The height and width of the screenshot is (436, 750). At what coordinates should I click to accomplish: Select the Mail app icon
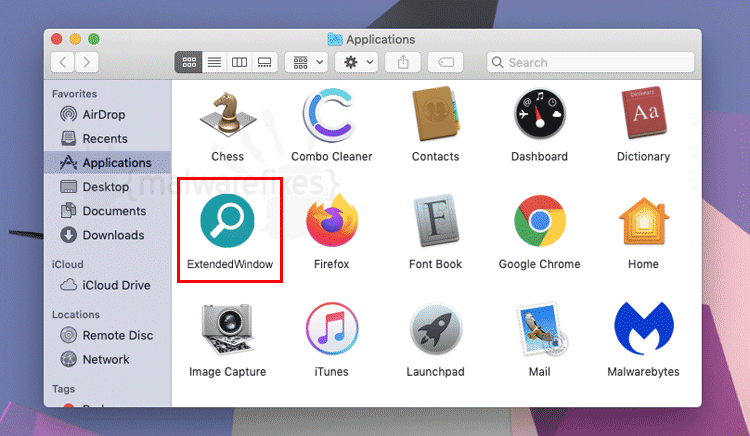(x=540, y=329)
